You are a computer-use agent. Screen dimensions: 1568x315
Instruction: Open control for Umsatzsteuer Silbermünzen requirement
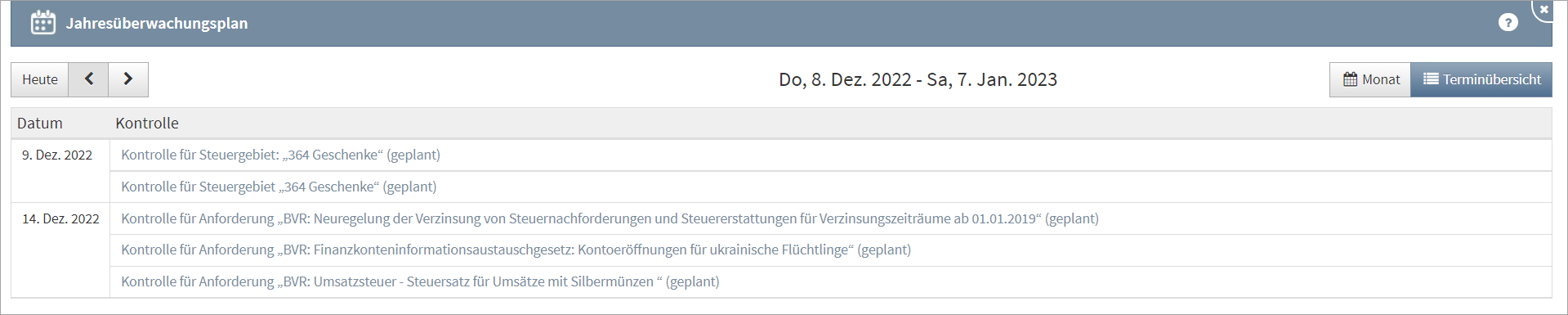click(420, 281)
